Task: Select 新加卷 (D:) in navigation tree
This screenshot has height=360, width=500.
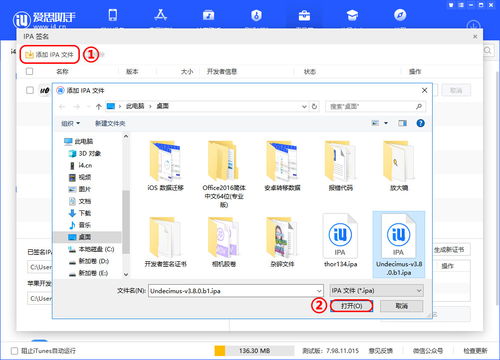Action: pyautogui.click(x=89, y=261)
